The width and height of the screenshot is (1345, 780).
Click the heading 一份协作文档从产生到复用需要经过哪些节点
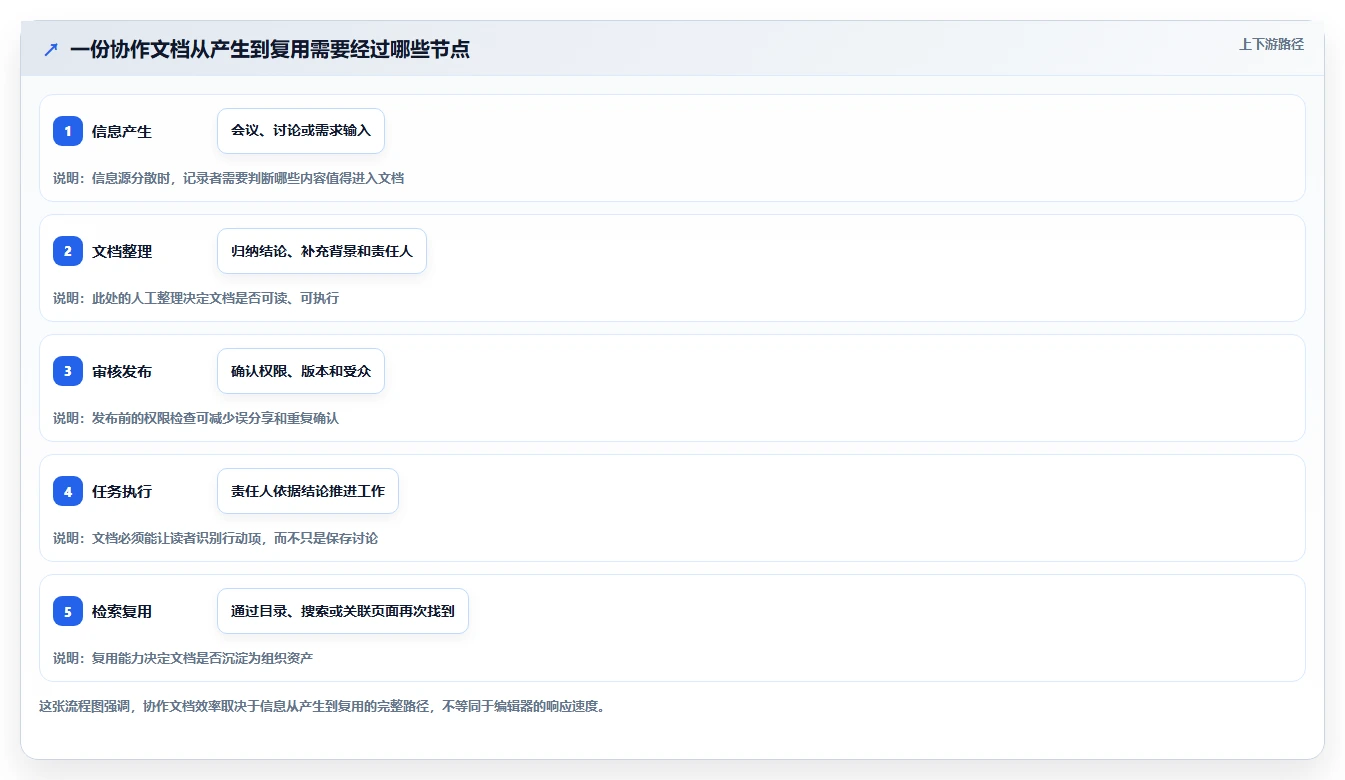(270, 49)
